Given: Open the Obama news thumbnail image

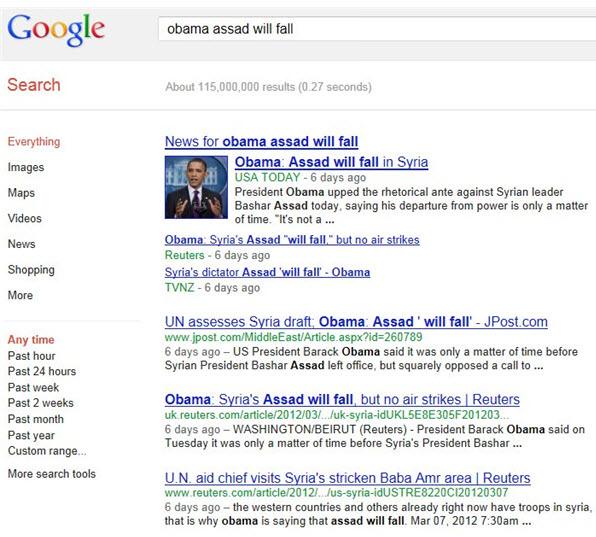Looking at the screenshot, I should click(x=196, y=187).
